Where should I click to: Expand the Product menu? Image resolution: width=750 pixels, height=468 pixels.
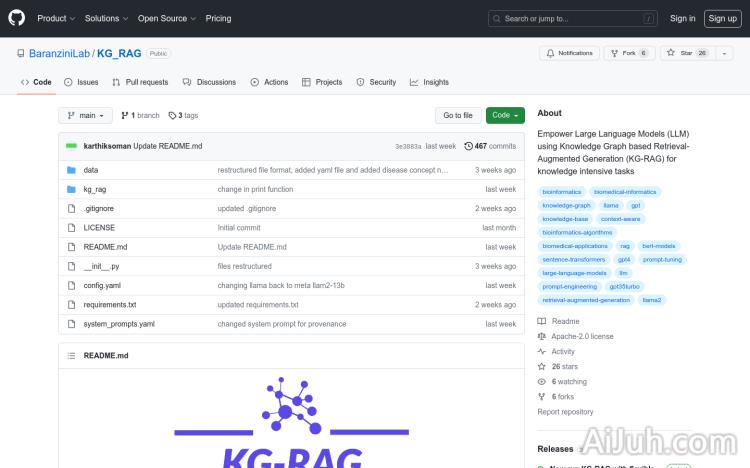click(56, 18)
